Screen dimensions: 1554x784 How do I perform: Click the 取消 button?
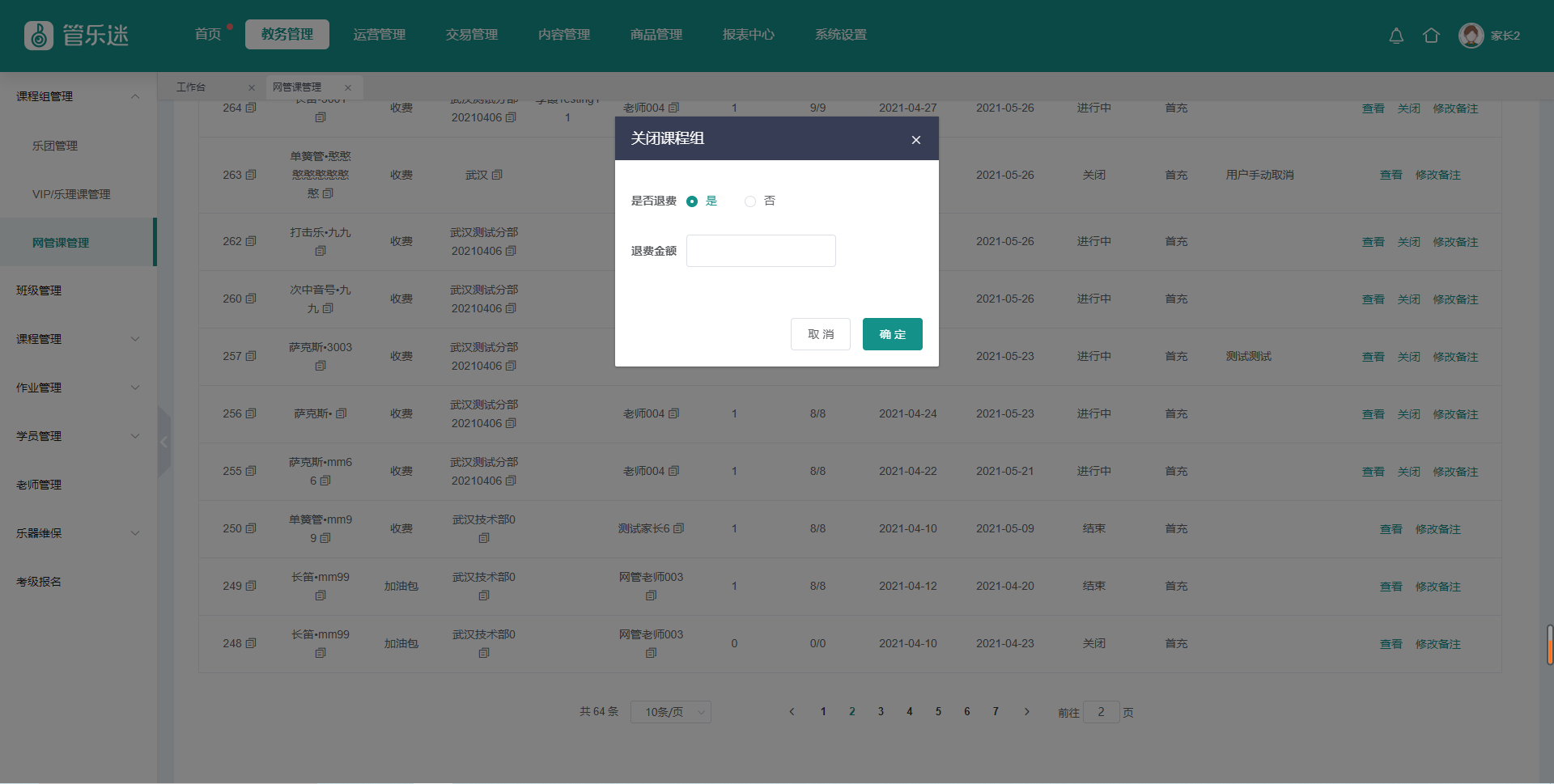click(820, 334)
